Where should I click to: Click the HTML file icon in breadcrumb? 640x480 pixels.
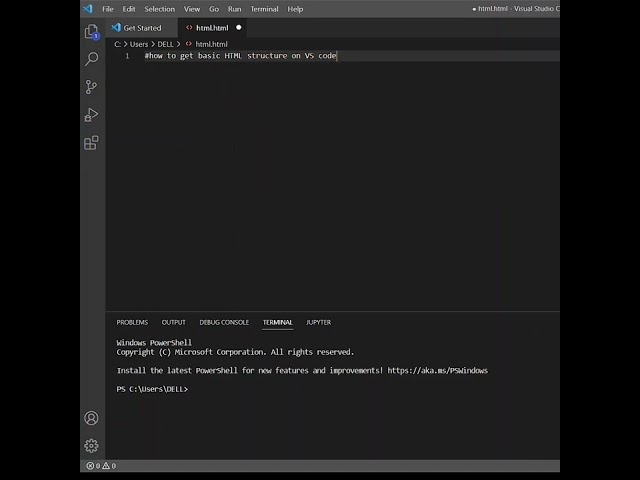pyautogui.click(x=189, y=44)
